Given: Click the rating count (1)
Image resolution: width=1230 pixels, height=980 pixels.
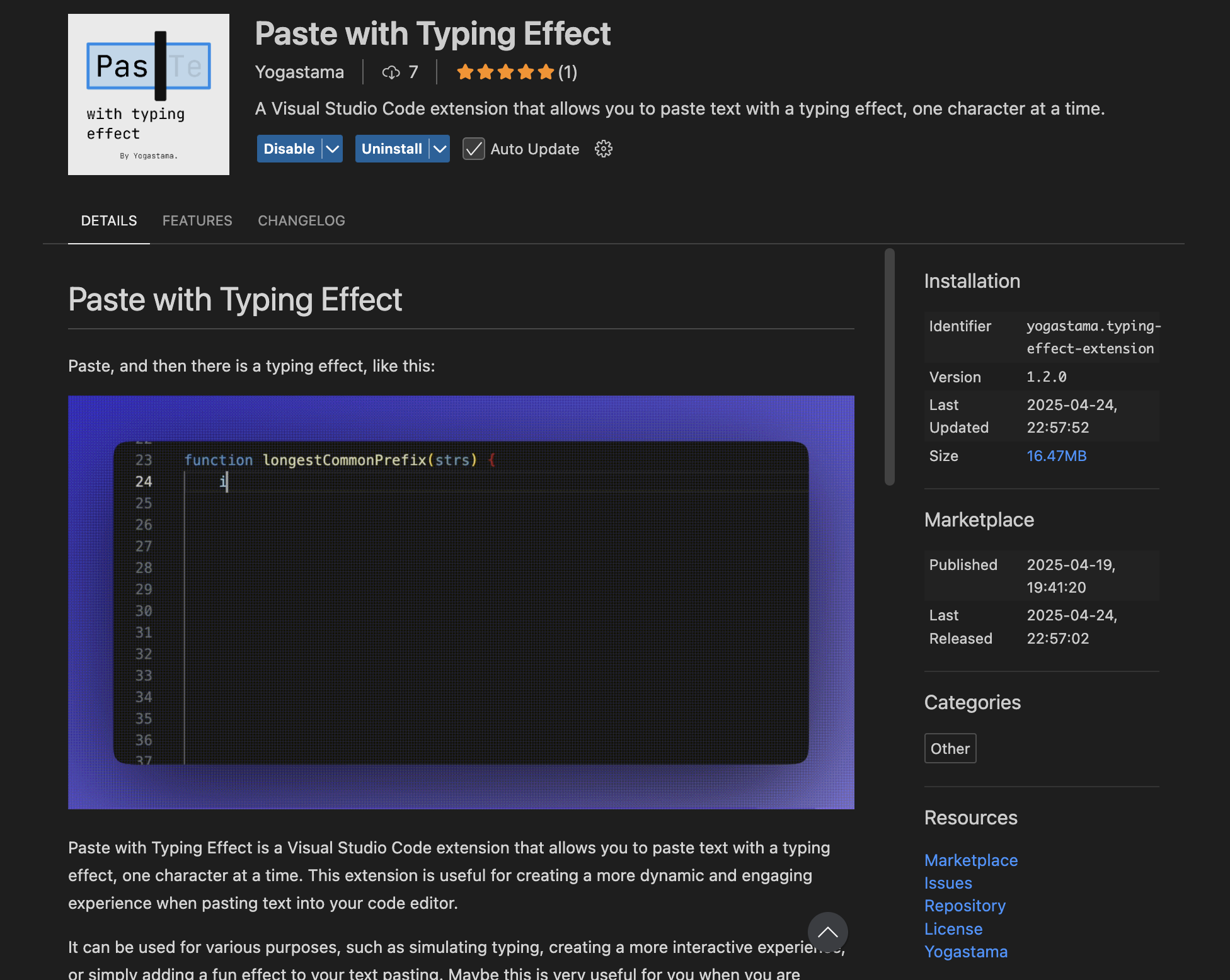Looking at the screenshot, I should tap(568, 72).
